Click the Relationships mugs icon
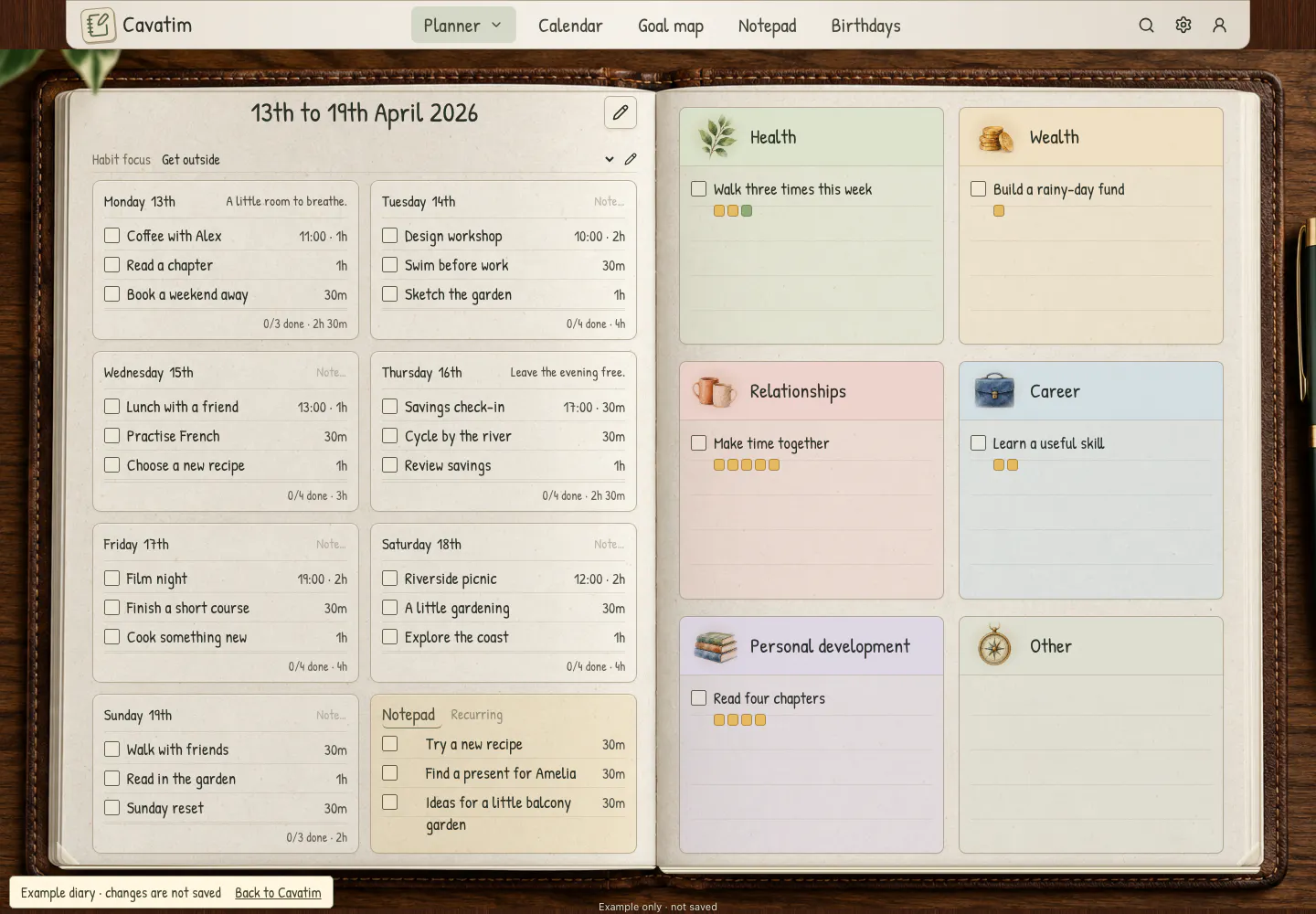1316x914 pixels. 714,391
